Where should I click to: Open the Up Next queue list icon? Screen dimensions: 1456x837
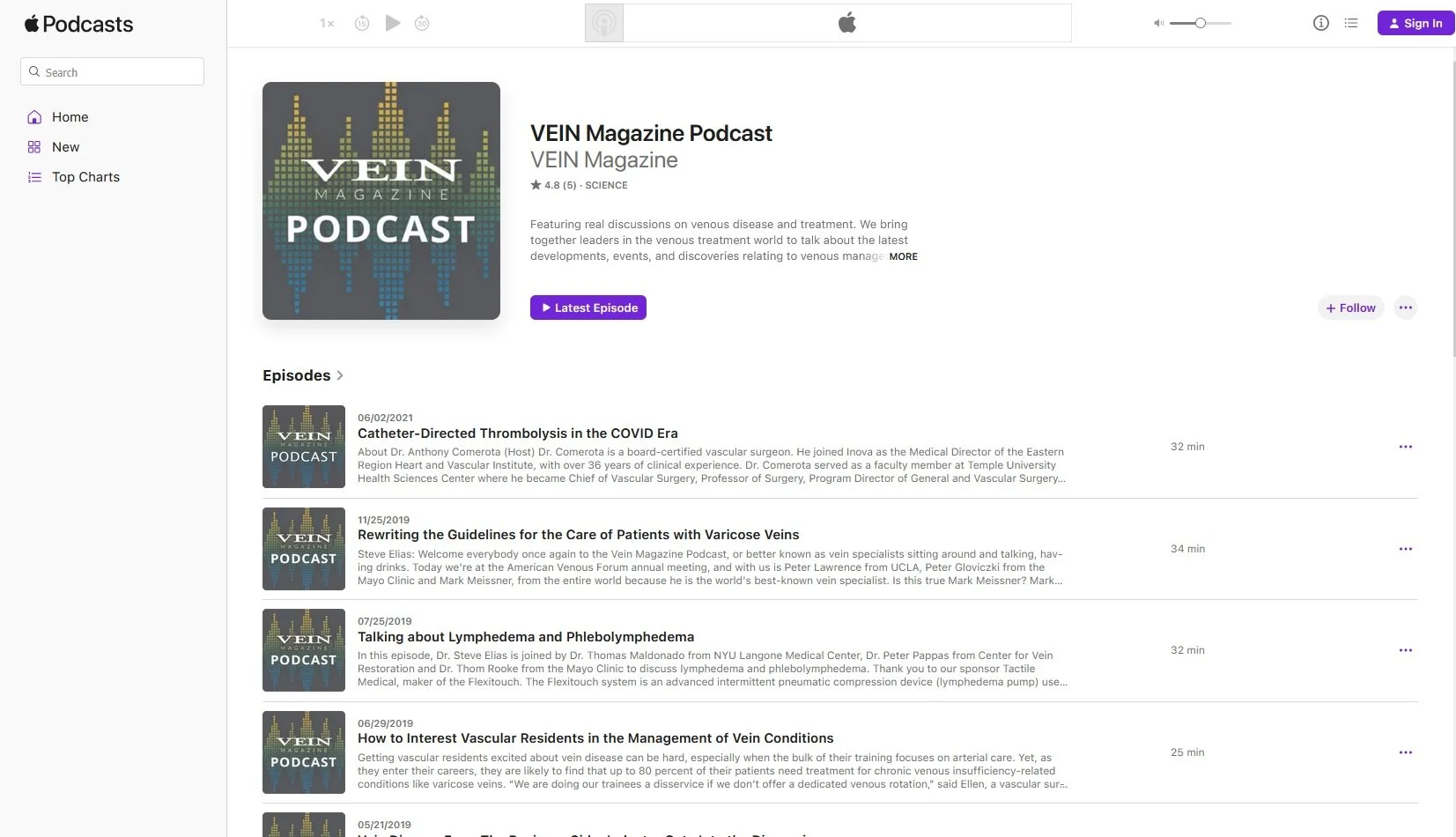[1351, 23]
